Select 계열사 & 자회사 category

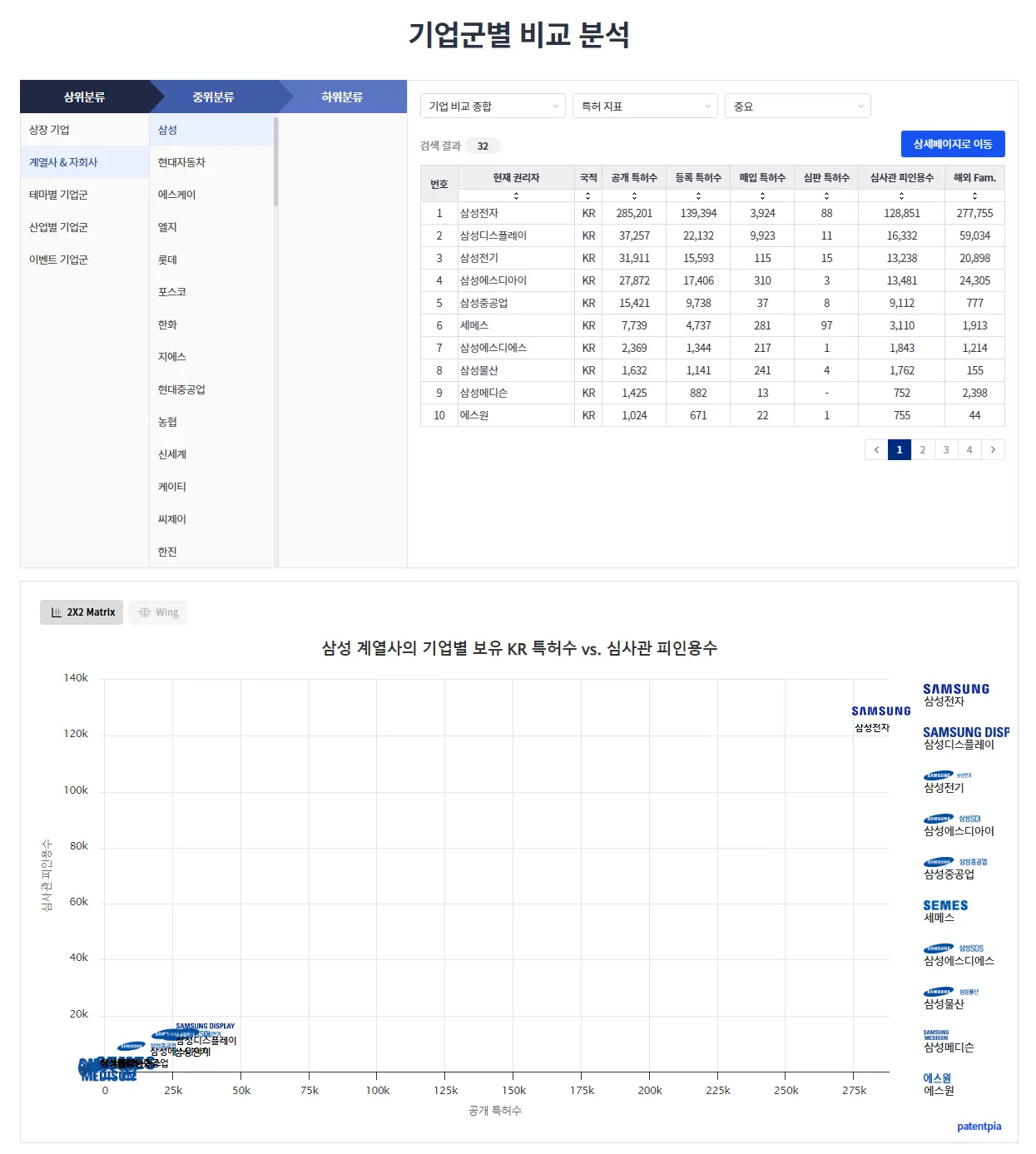[x=85, y=162]
